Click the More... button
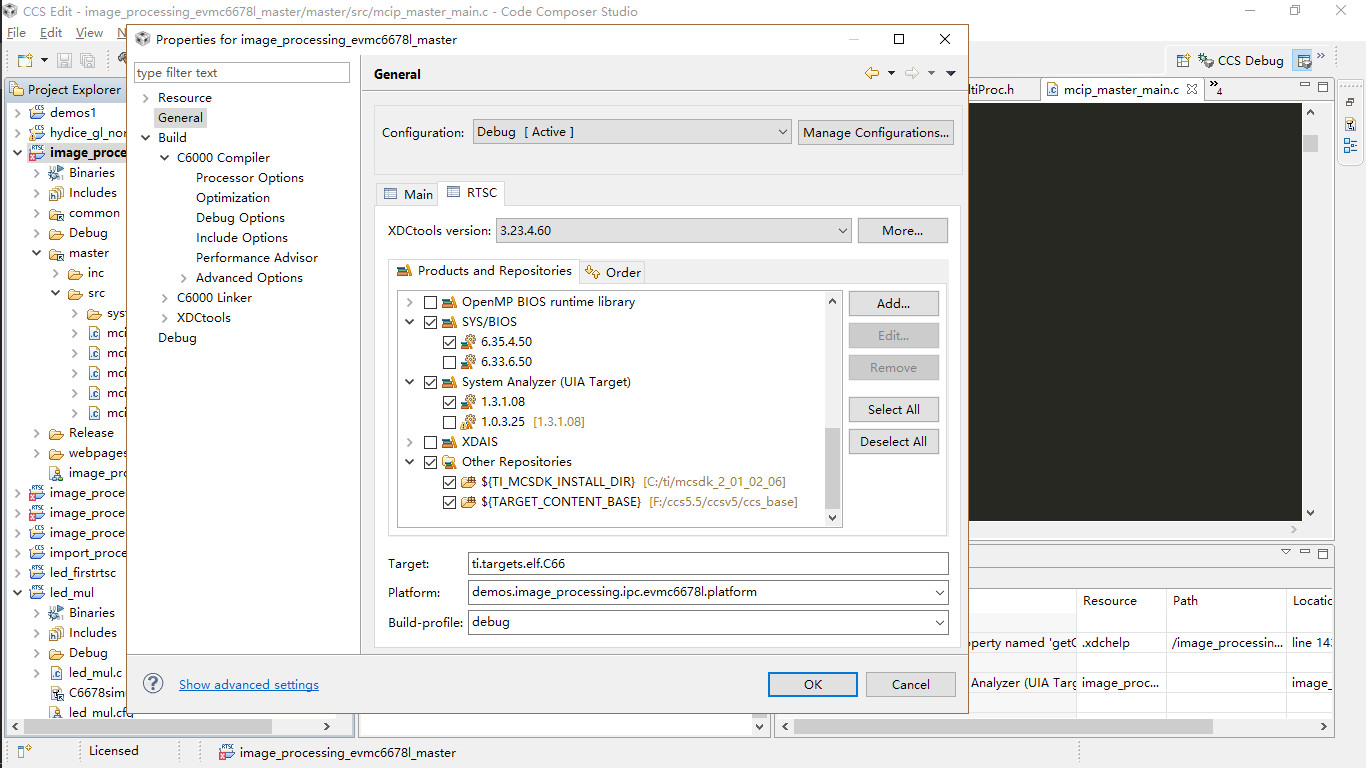The height and width of the screenshot is (768, 1366). pos(902,230)
